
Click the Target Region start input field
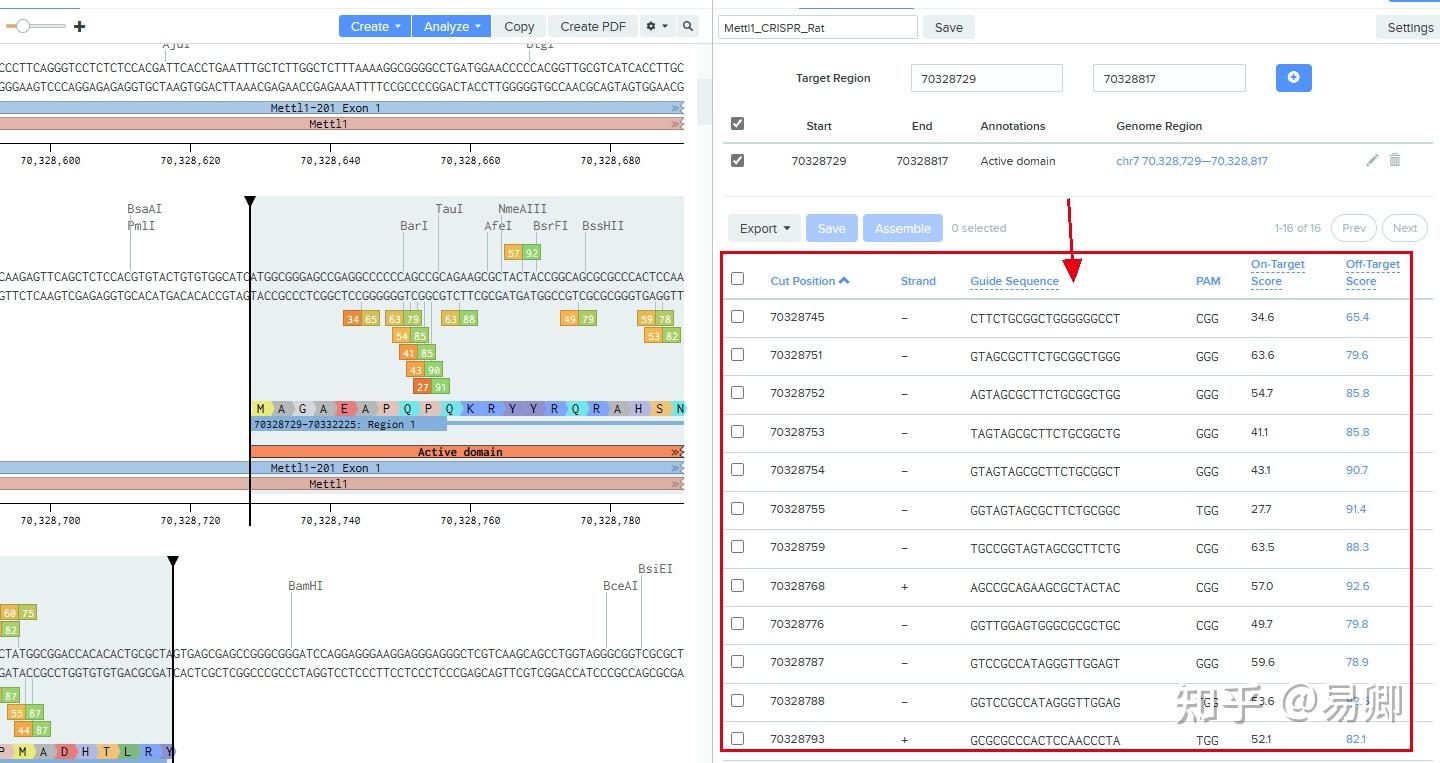pos(986,77)
